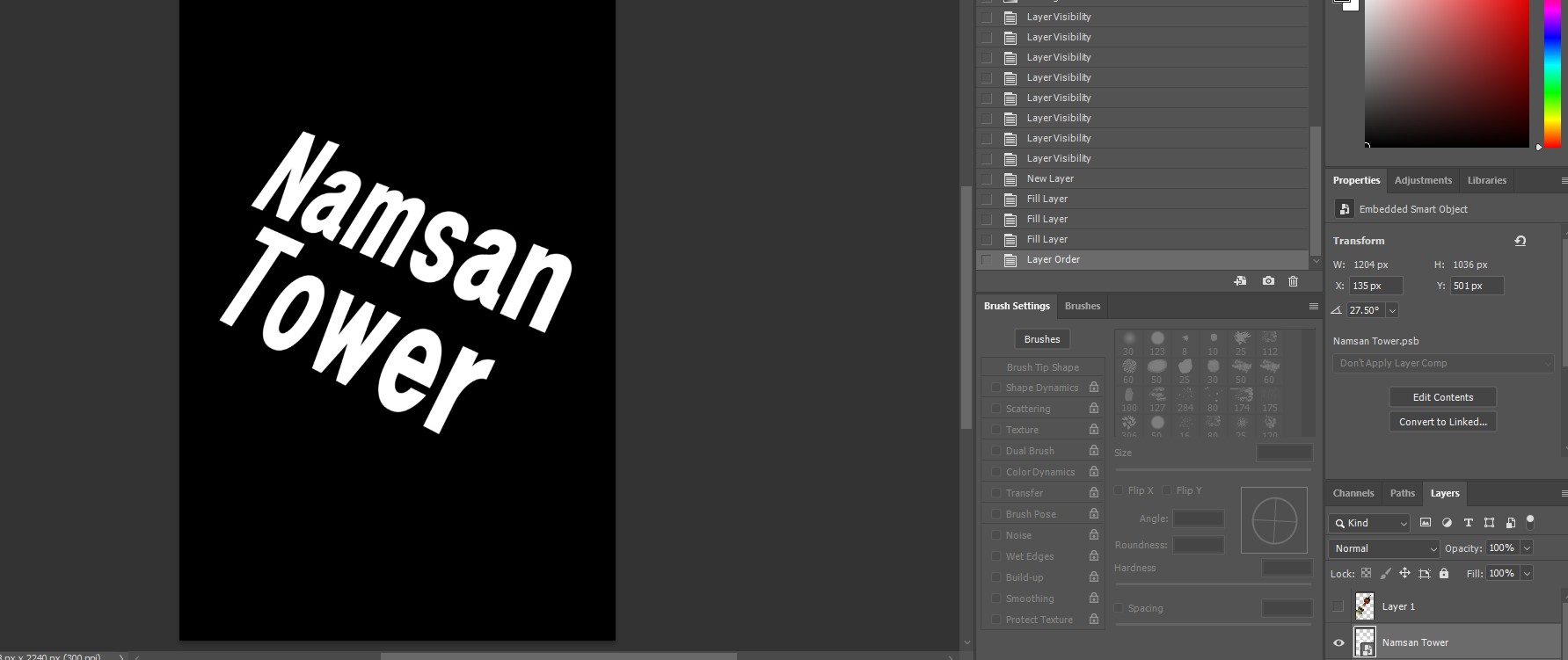Filter layers by pixel layers
This screenshot has width=1568, height=660.
[x=1426, y=523]
